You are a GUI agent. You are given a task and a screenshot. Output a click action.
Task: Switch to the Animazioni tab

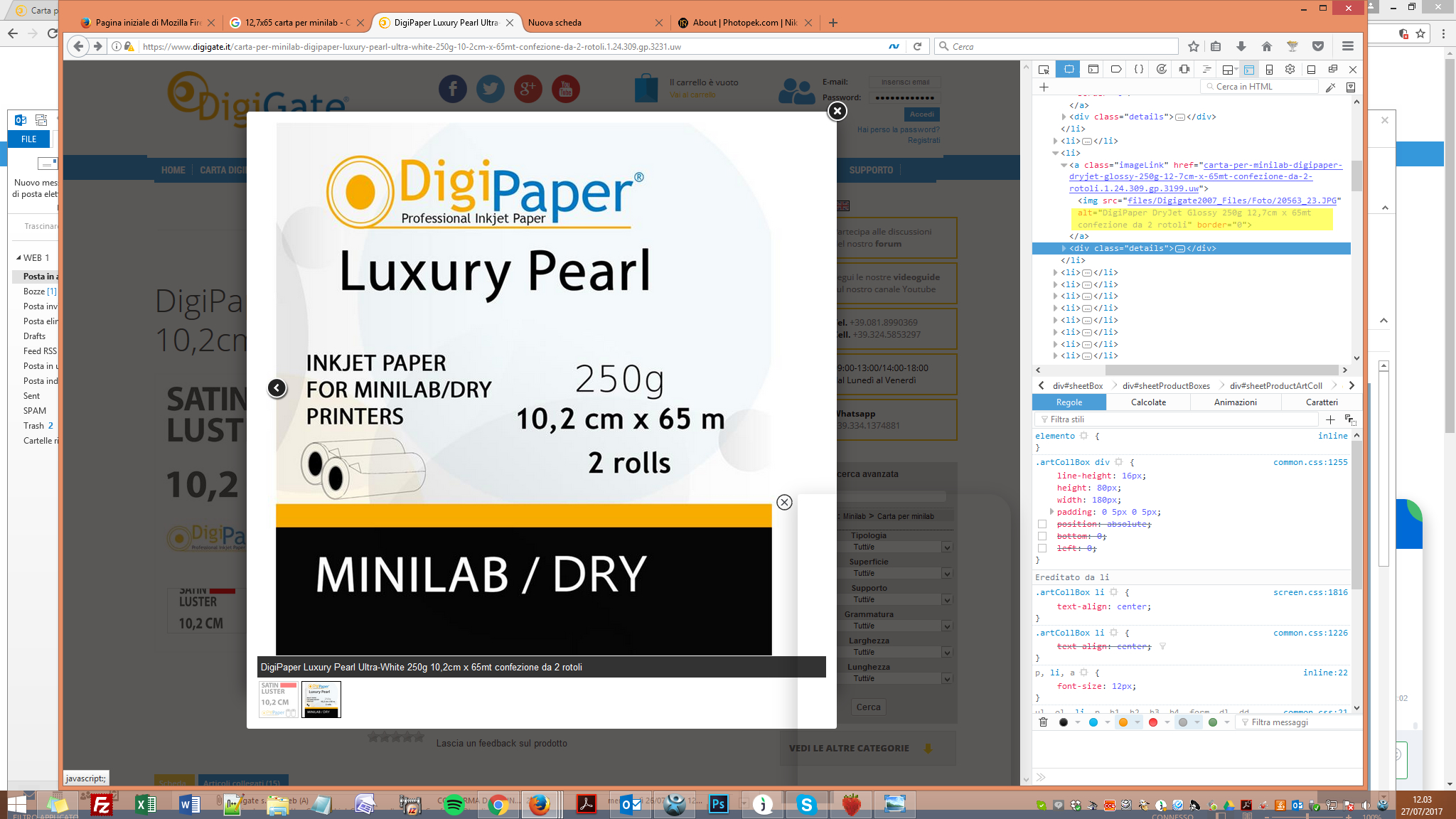click(x=1236, y=402)
